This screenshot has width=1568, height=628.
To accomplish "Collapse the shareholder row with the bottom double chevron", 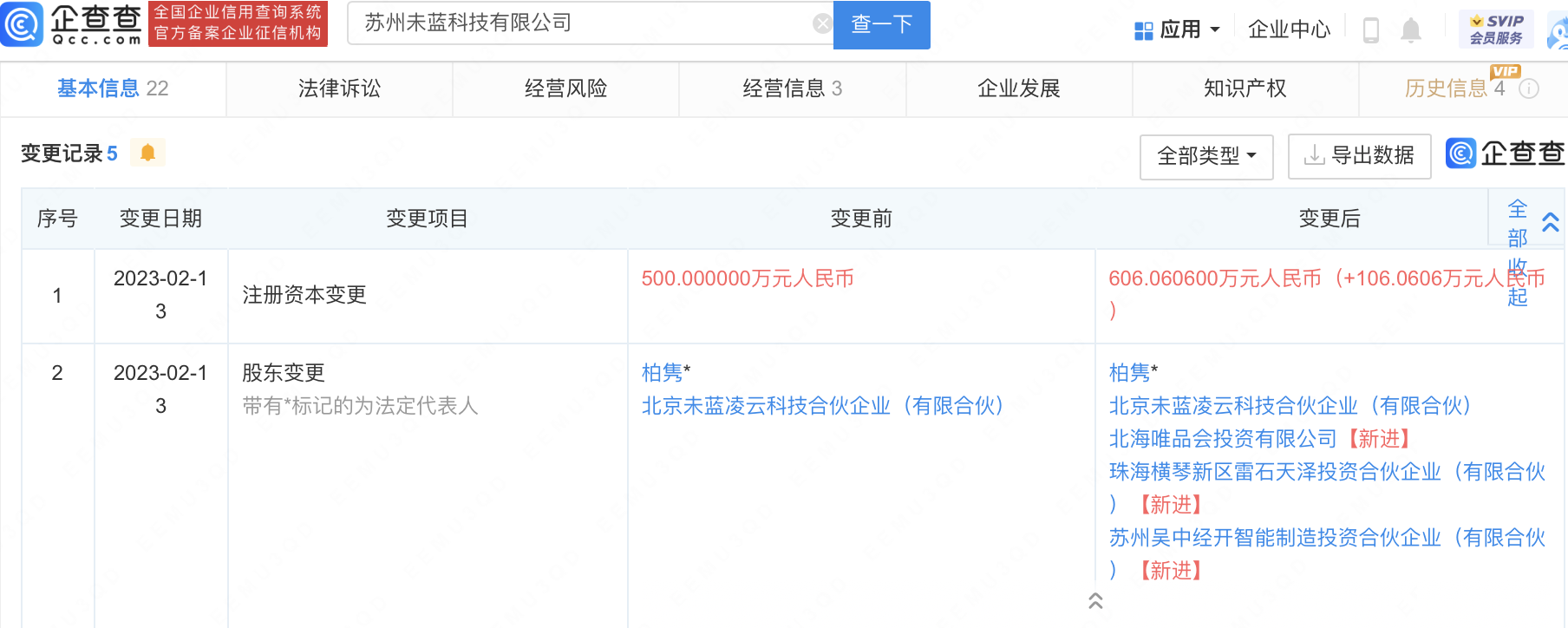I will point(1095,600).
